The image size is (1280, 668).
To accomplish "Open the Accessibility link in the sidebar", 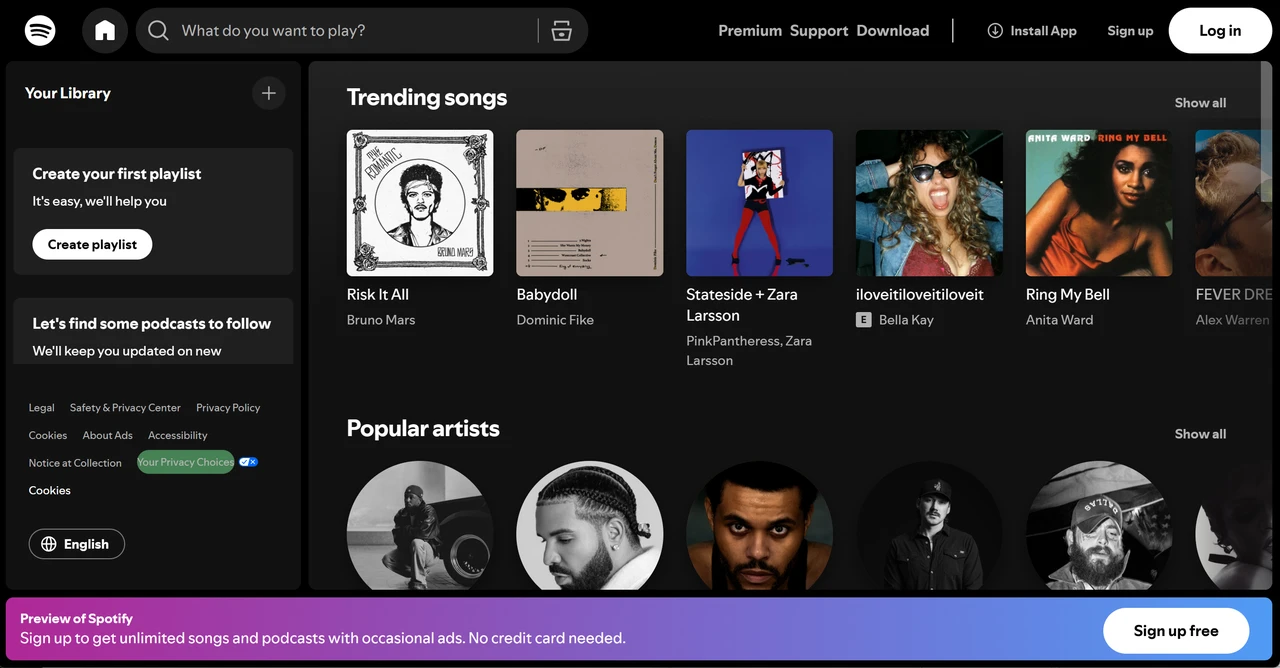I will [177, 435].
